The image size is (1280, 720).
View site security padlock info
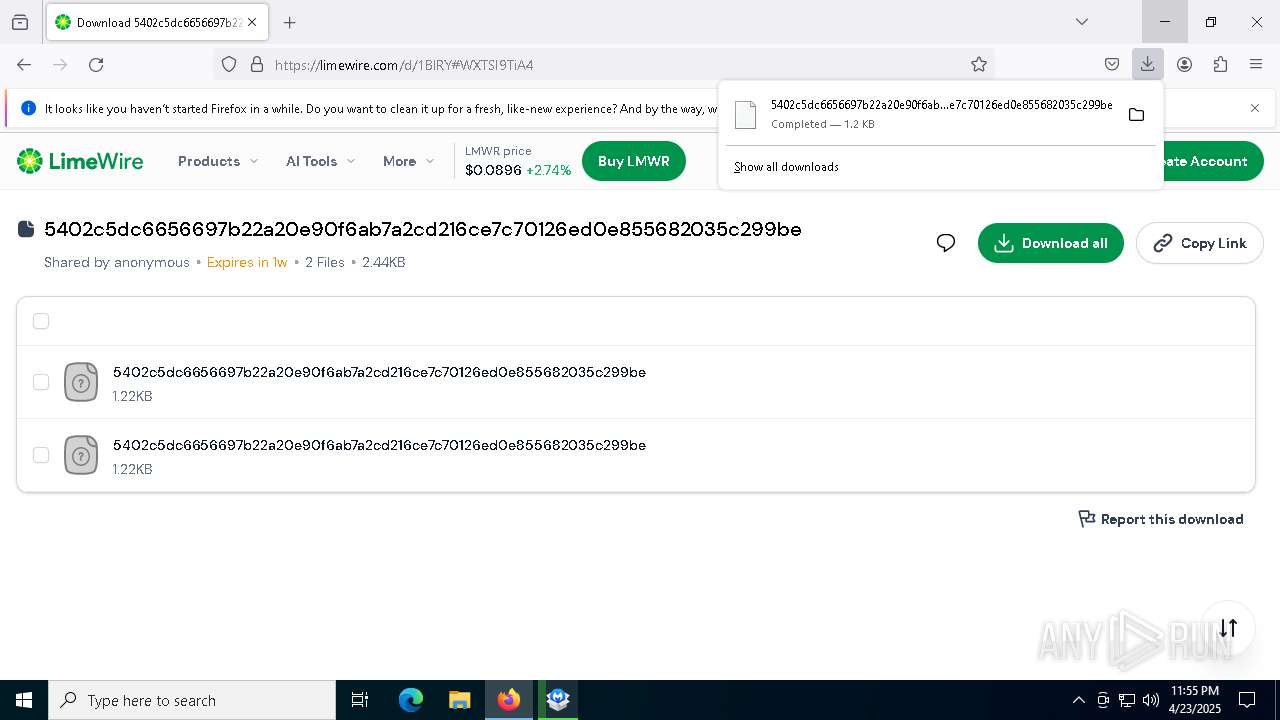tap(257, 64)
